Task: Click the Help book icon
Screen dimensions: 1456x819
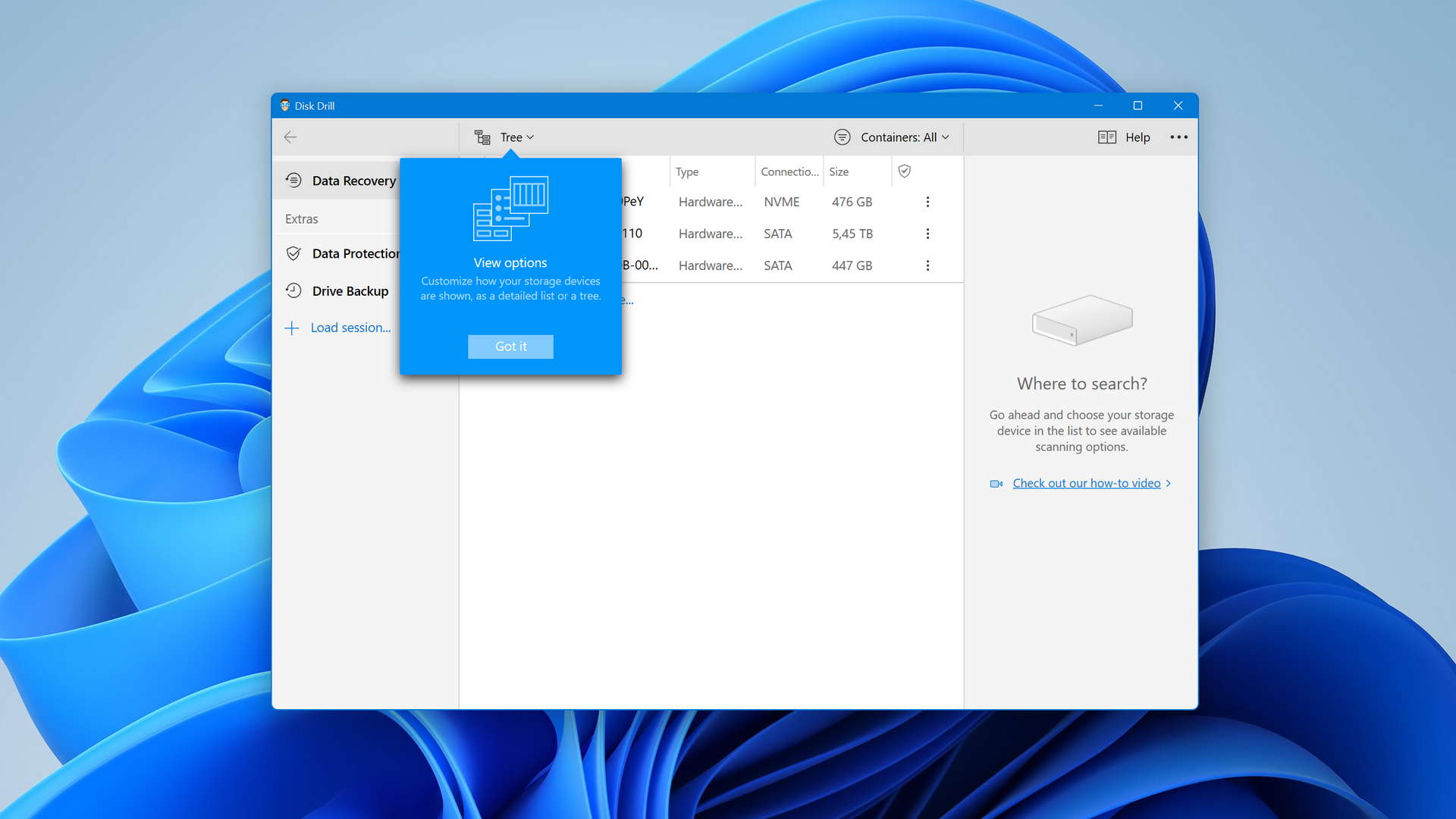Action: pos(1106,137)
